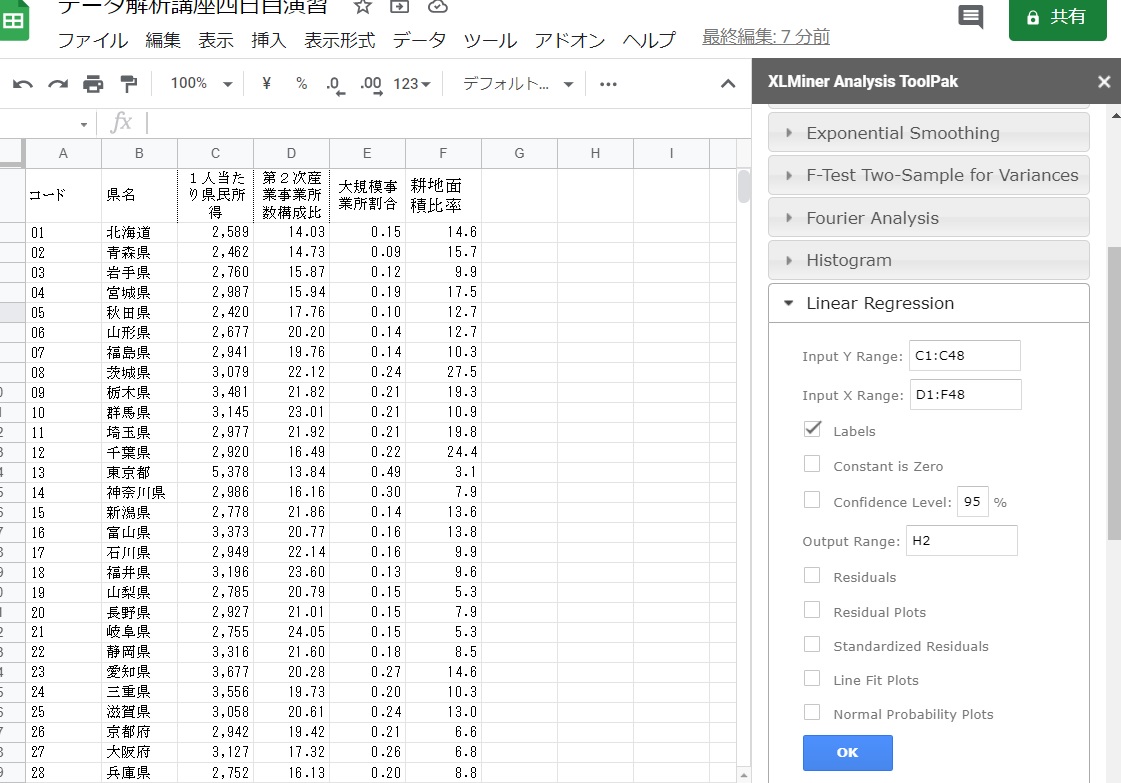The image size is (1121, 783).
Task: Click the spreadsheet vertical scrollbar thumb
Action: (744, 186)
